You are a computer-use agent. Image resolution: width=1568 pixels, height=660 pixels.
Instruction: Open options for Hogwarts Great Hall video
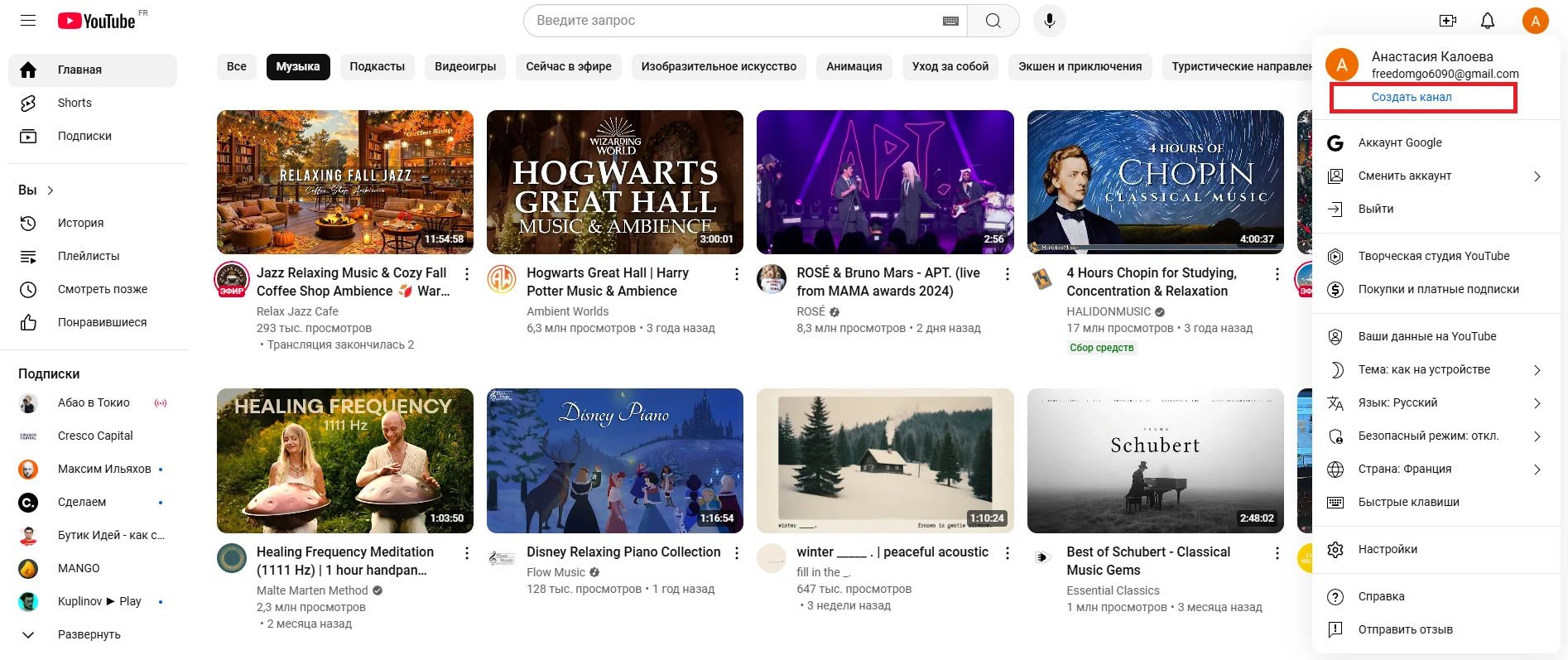coord(737,274)
